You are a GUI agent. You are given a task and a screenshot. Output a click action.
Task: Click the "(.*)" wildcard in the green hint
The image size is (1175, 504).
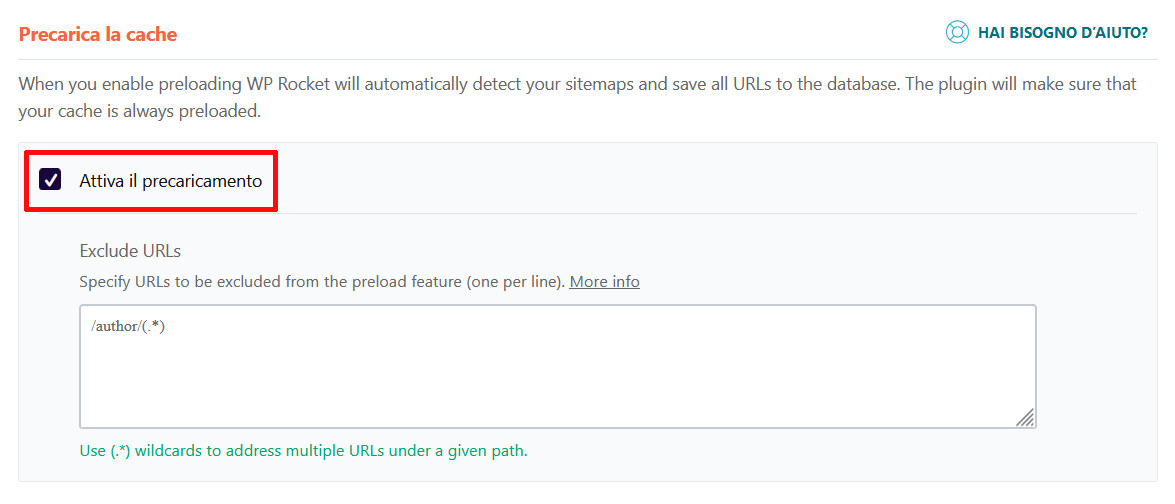pyautogui.click(x=122, y=451)
